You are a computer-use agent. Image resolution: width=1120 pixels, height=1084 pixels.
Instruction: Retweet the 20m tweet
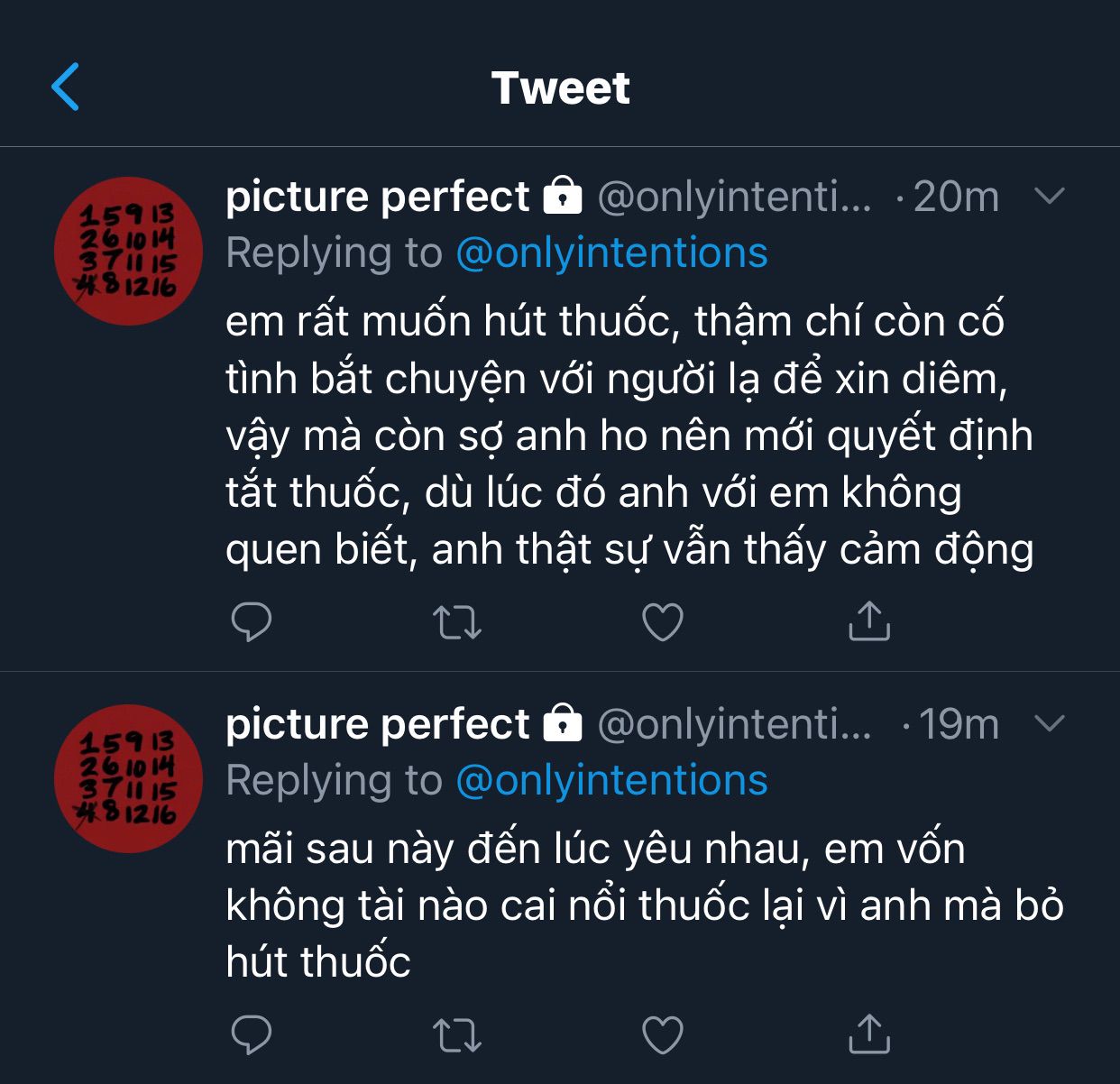click(x=457, y=622)
